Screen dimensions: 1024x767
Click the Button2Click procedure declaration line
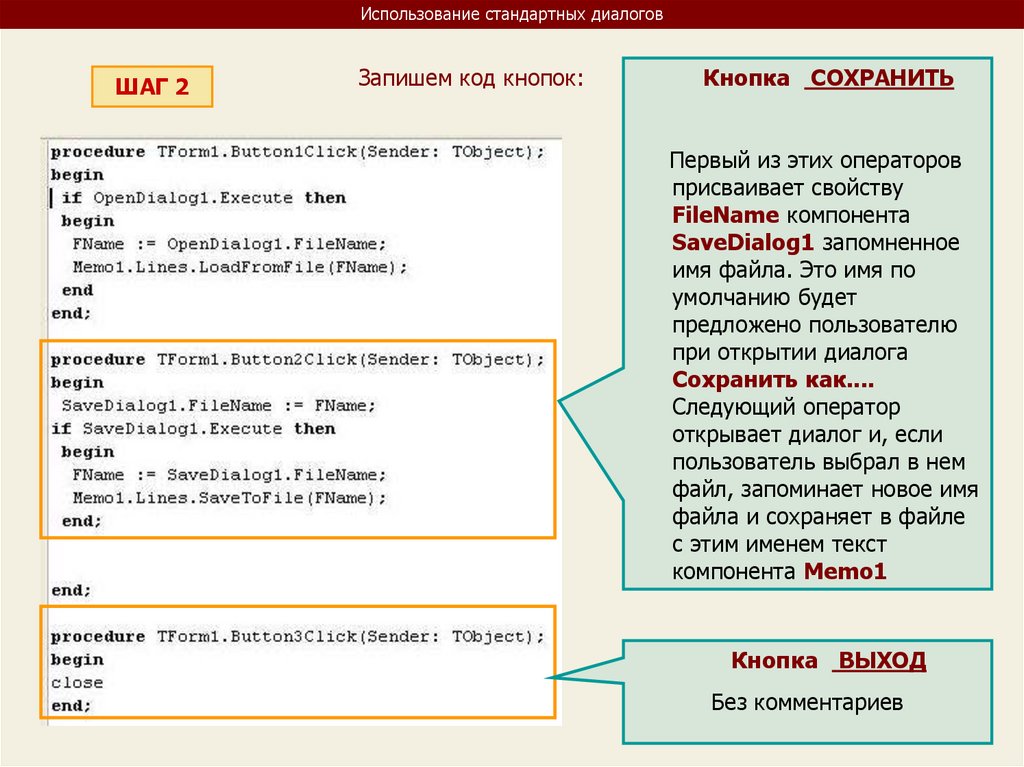[x=297, y=360]
